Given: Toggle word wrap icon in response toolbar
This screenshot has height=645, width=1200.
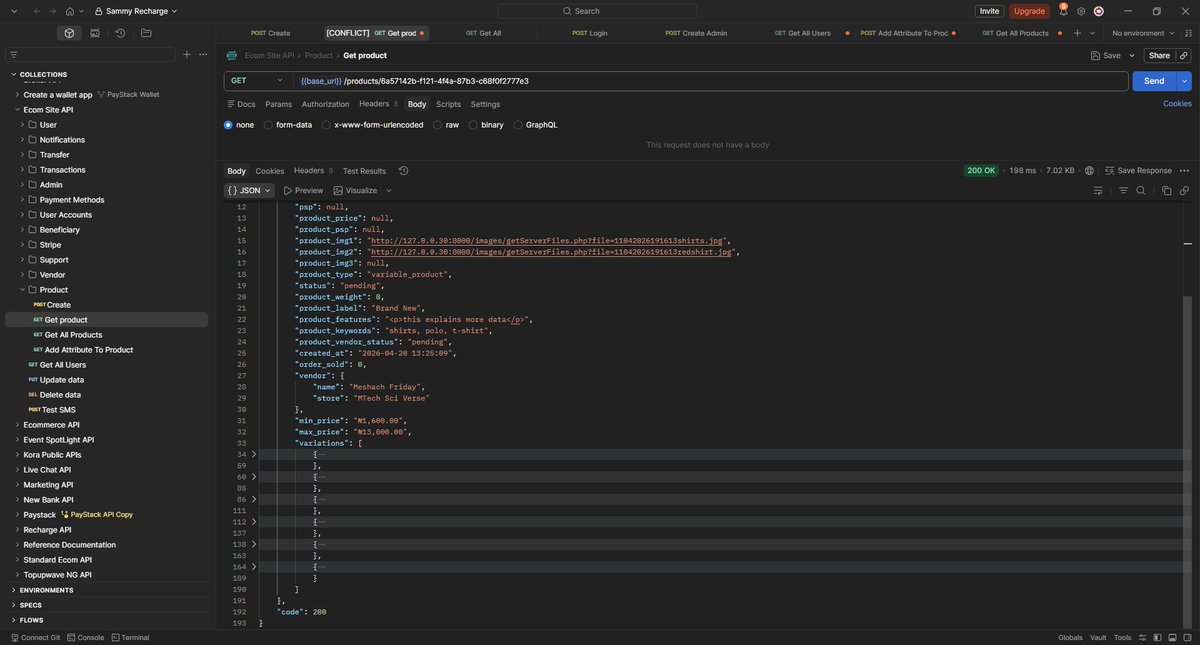Looking at the screenshot, I should click(x=1098, y=190).
